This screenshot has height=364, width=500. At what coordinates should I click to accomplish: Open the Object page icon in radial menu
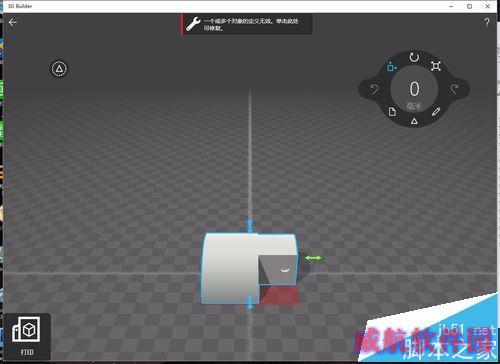pos(392,112)
